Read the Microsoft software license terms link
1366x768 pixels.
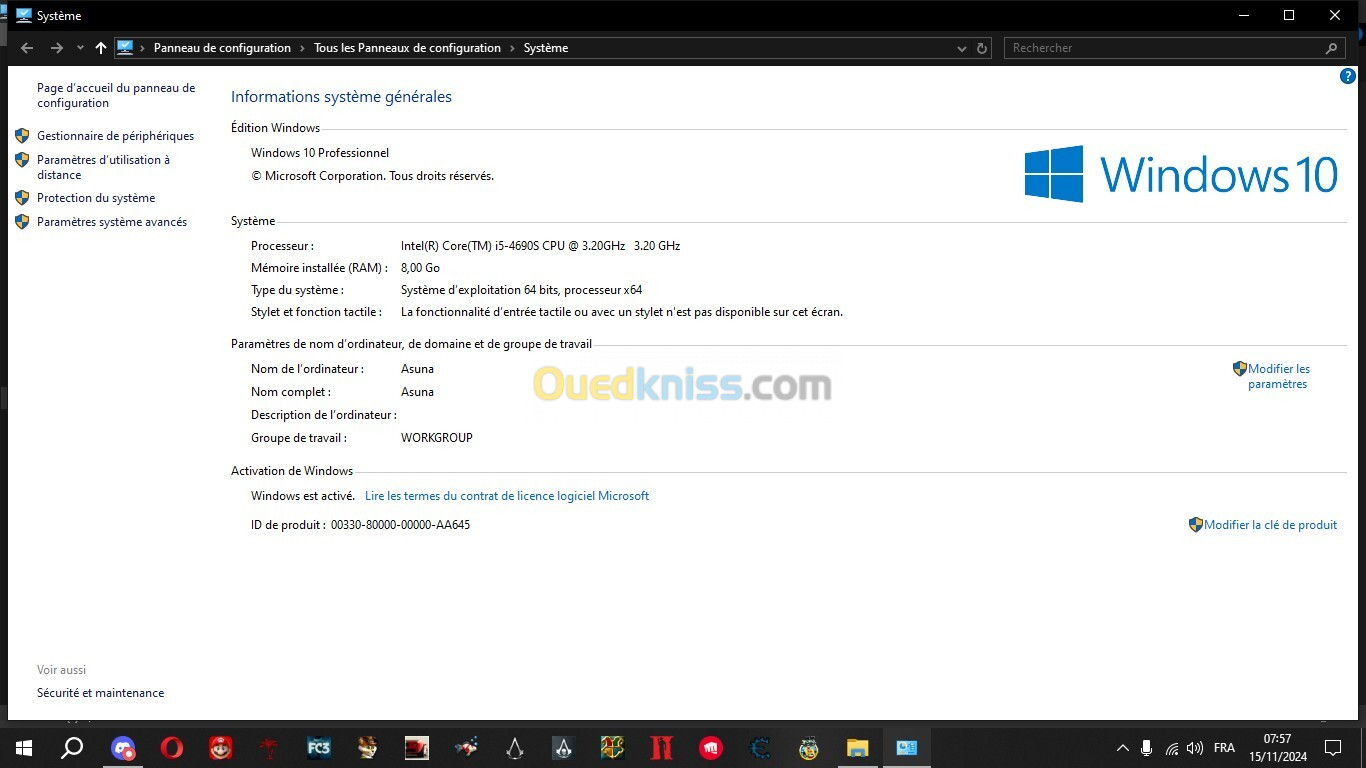[x=507, y=496]
